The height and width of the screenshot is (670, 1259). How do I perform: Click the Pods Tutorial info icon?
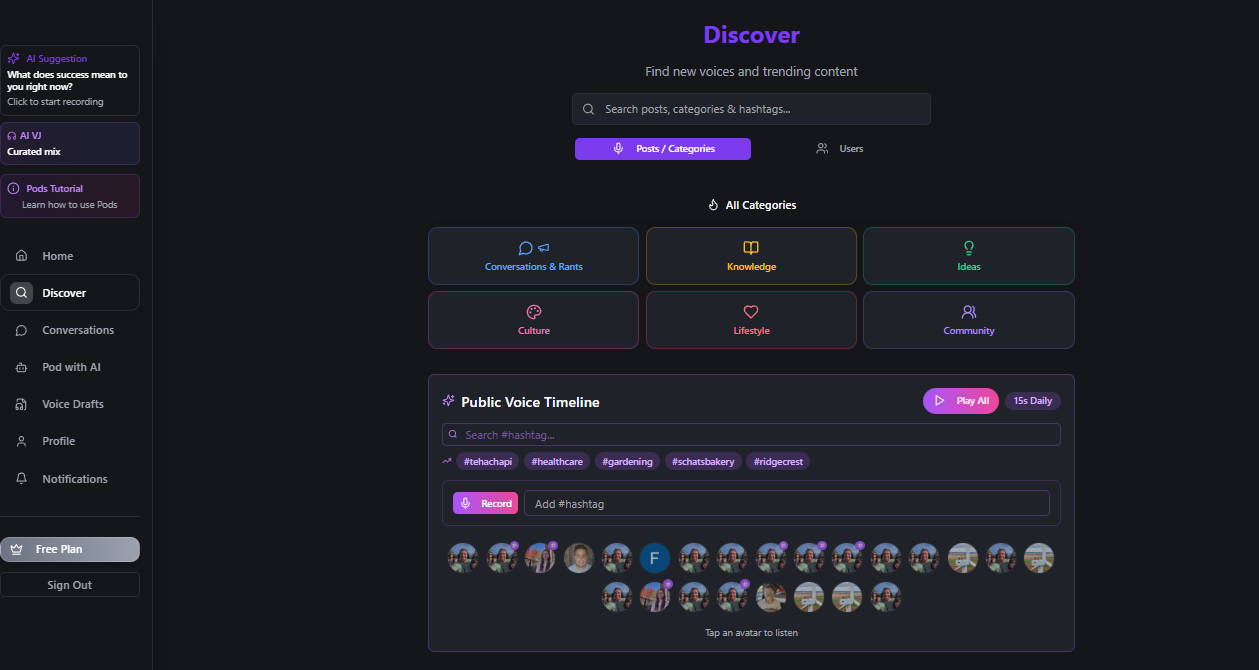click(14, 188)
